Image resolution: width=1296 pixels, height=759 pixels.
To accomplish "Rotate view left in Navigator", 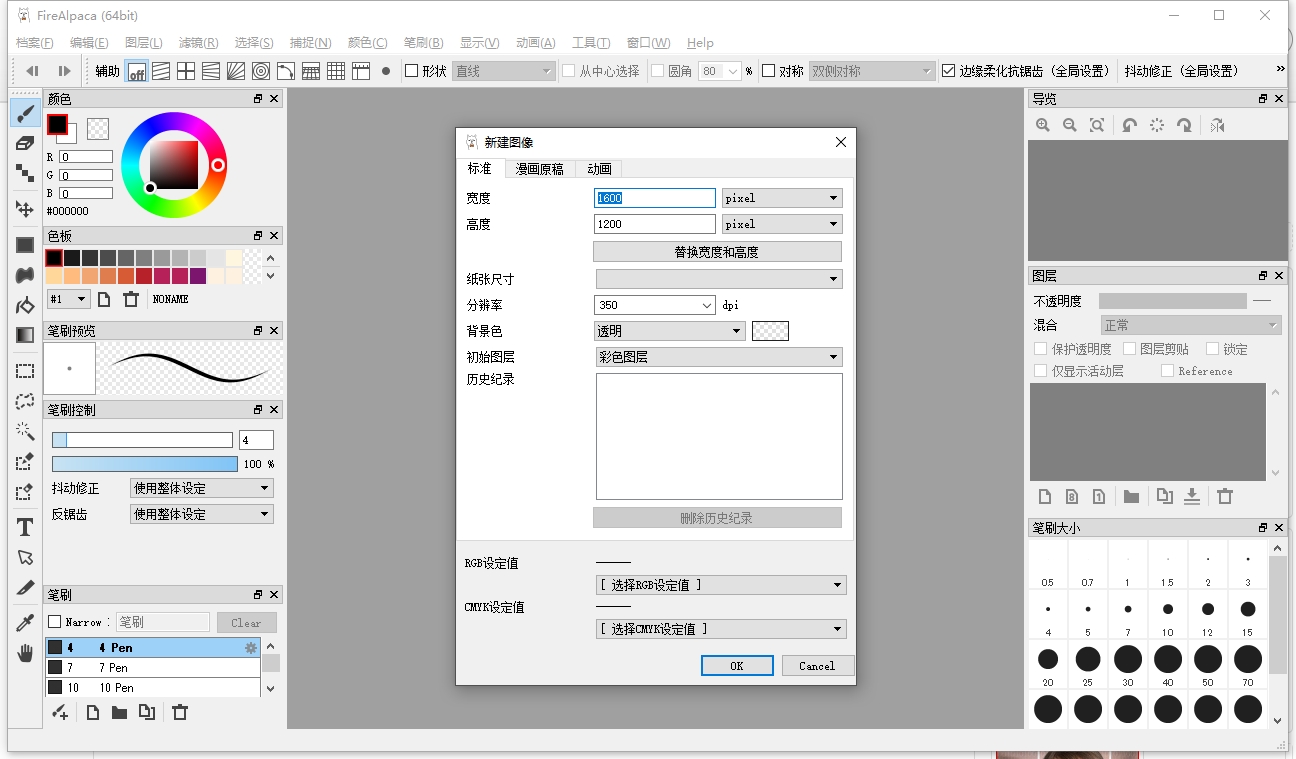I will click(x=1129, y=125).
